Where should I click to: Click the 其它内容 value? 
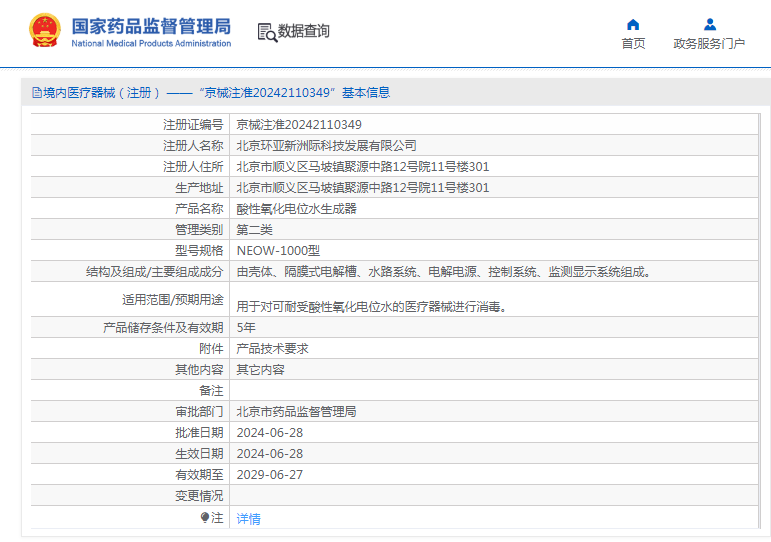tap(261, 370)
